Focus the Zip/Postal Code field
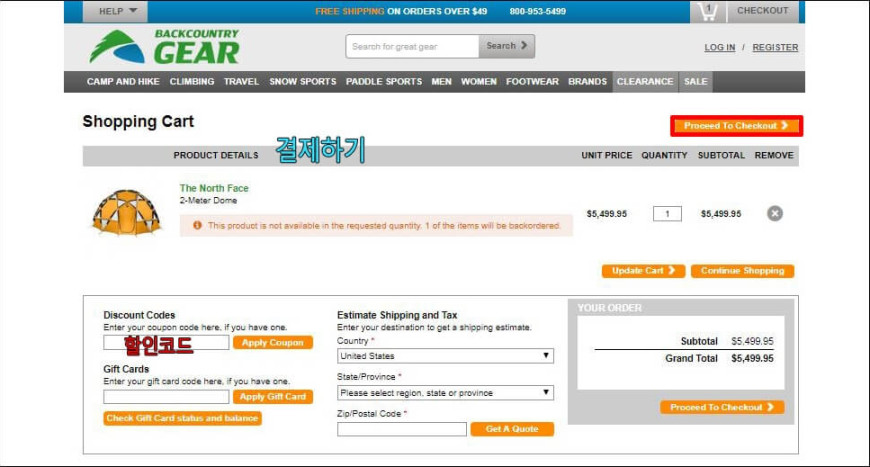This screenshot has height=467, width=870. [x=402, y=429]
